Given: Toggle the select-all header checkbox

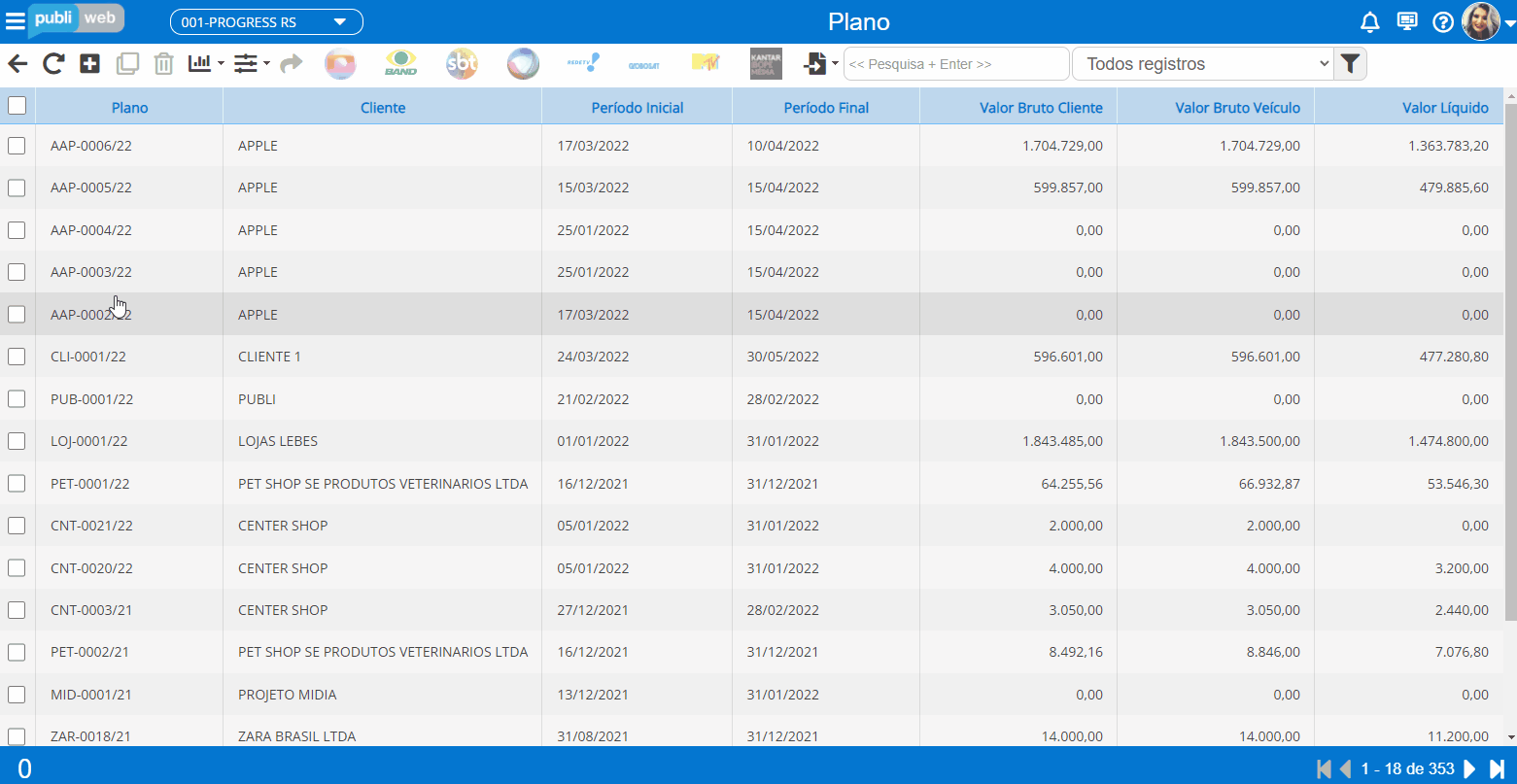Looking at the screenshot, I should click(x=17, y=105).
